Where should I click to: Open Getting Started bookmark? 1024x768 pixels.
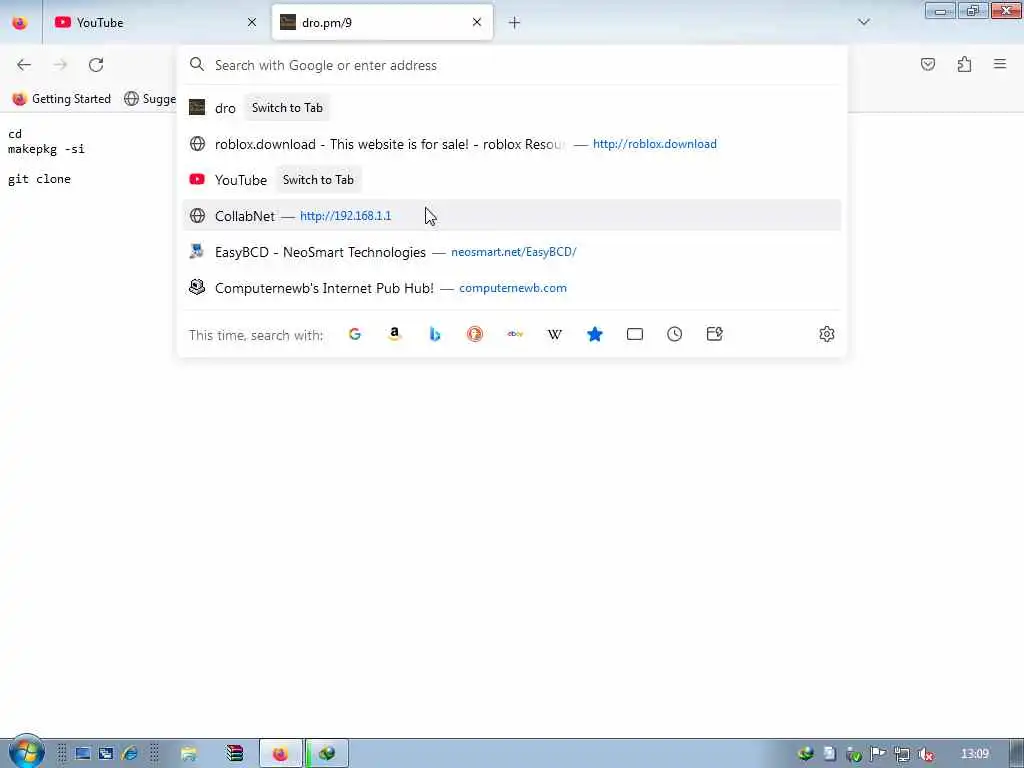[x=62, y=99]
